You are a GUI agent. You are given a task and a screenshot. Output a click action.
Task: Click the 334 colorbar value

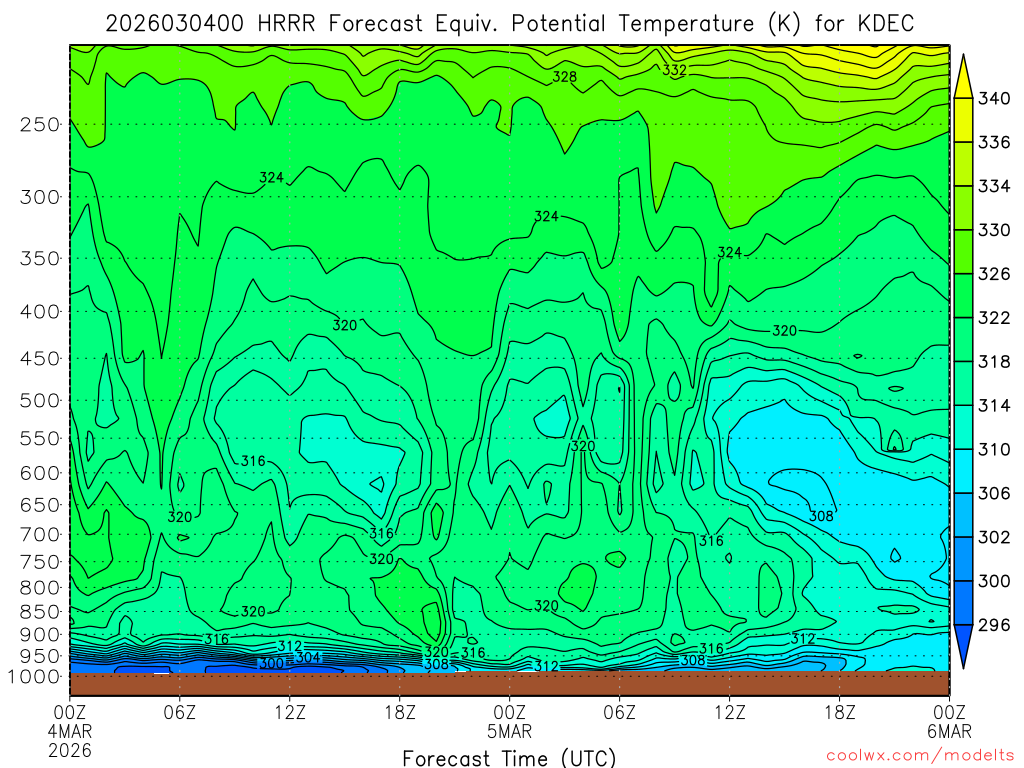(x=994, y=186)
